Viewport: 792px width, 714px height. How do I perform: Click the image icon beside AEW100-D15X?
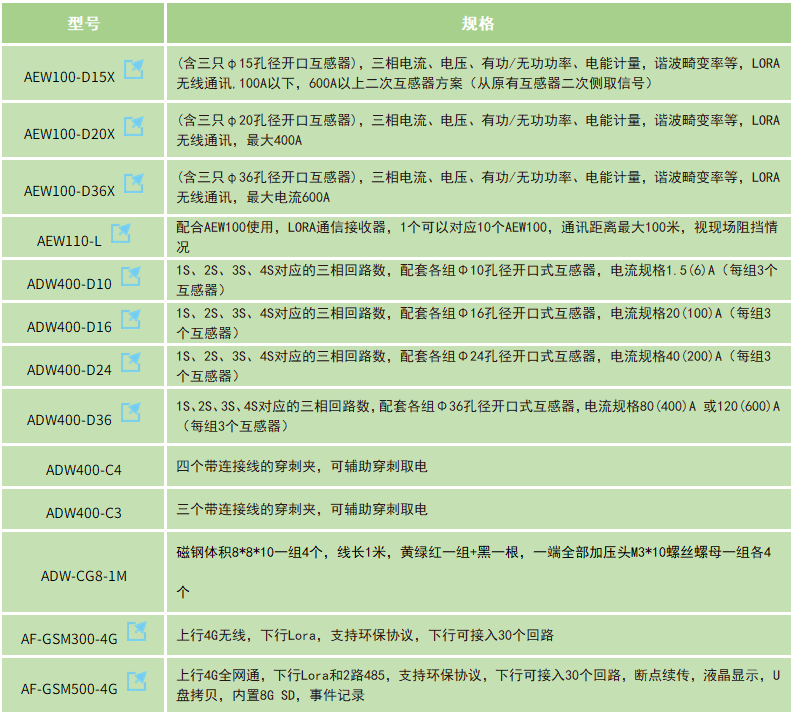(x=133, y=68)
